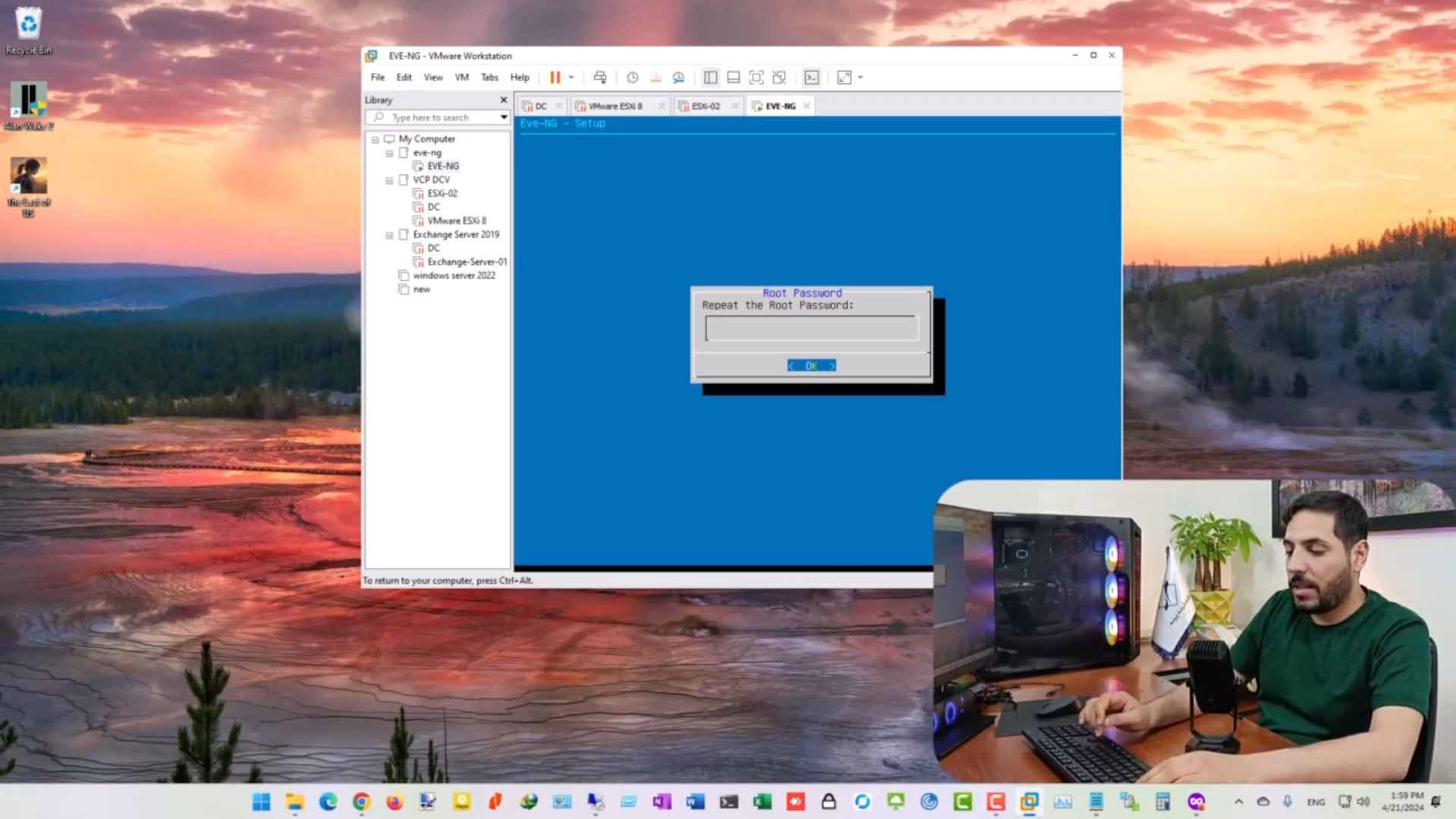Select the Exchange-Server-01 VM
The image size is (1456, 819).
pyautogui.click(x=467, y=262)
